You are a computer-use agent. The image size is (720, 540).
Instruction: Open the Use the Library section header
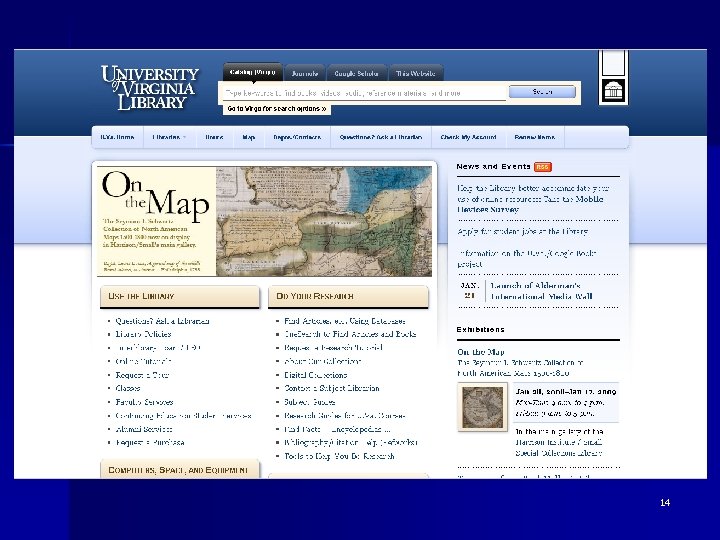[180, 297]
